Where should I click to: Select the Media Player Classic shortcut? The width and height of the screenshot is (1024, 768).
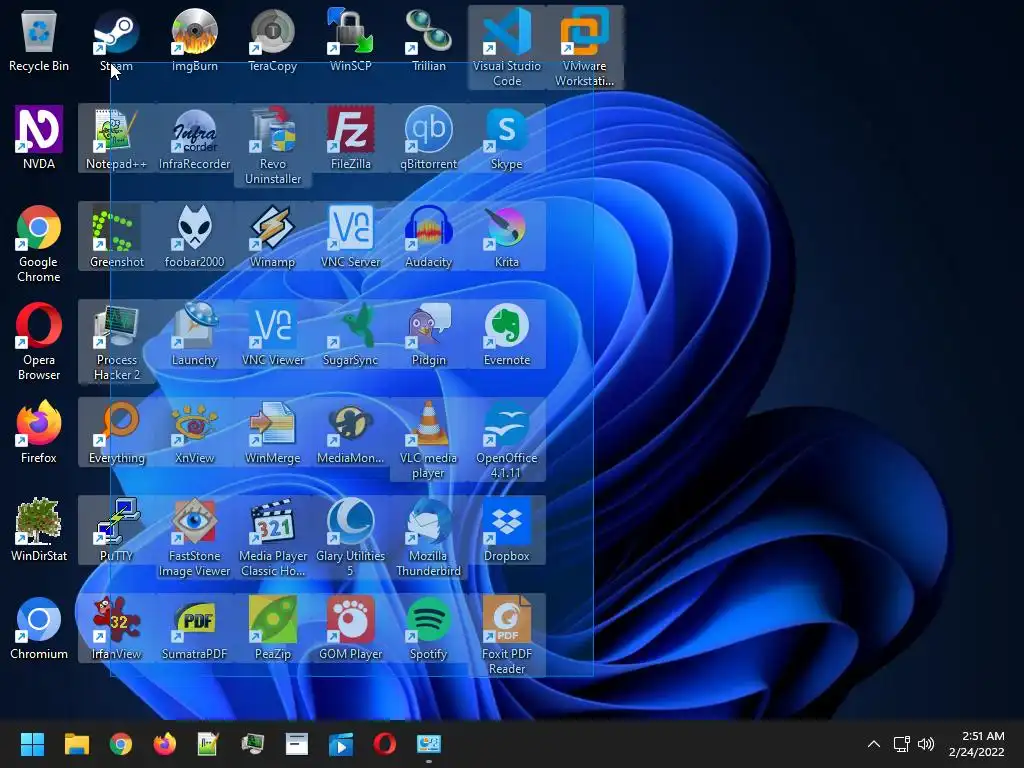coord(272,537)
